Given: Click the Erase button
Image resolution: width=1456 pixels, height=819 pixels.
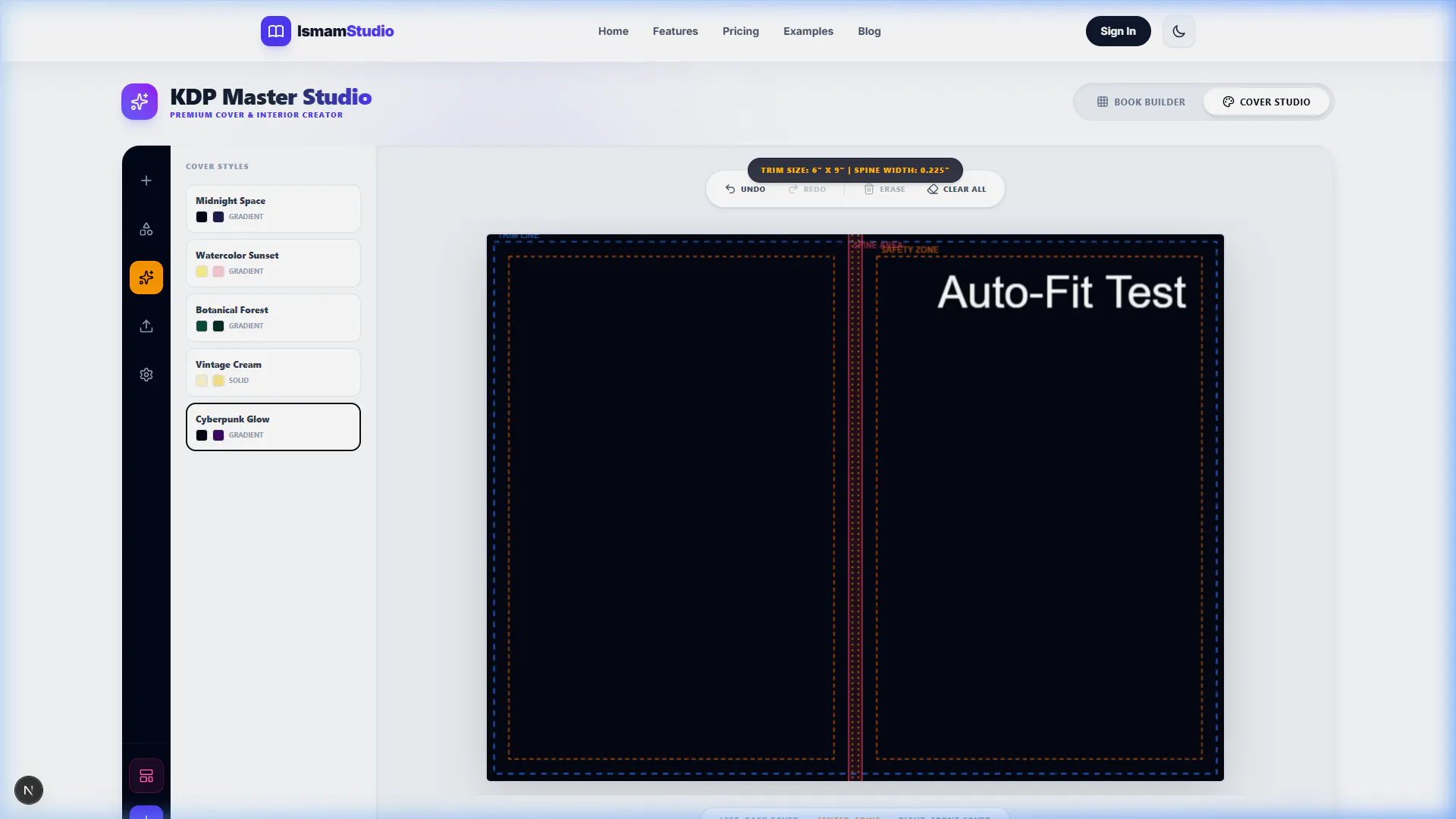Looking at the screenshot, I should pyautogui.click(x=884, y=190).
